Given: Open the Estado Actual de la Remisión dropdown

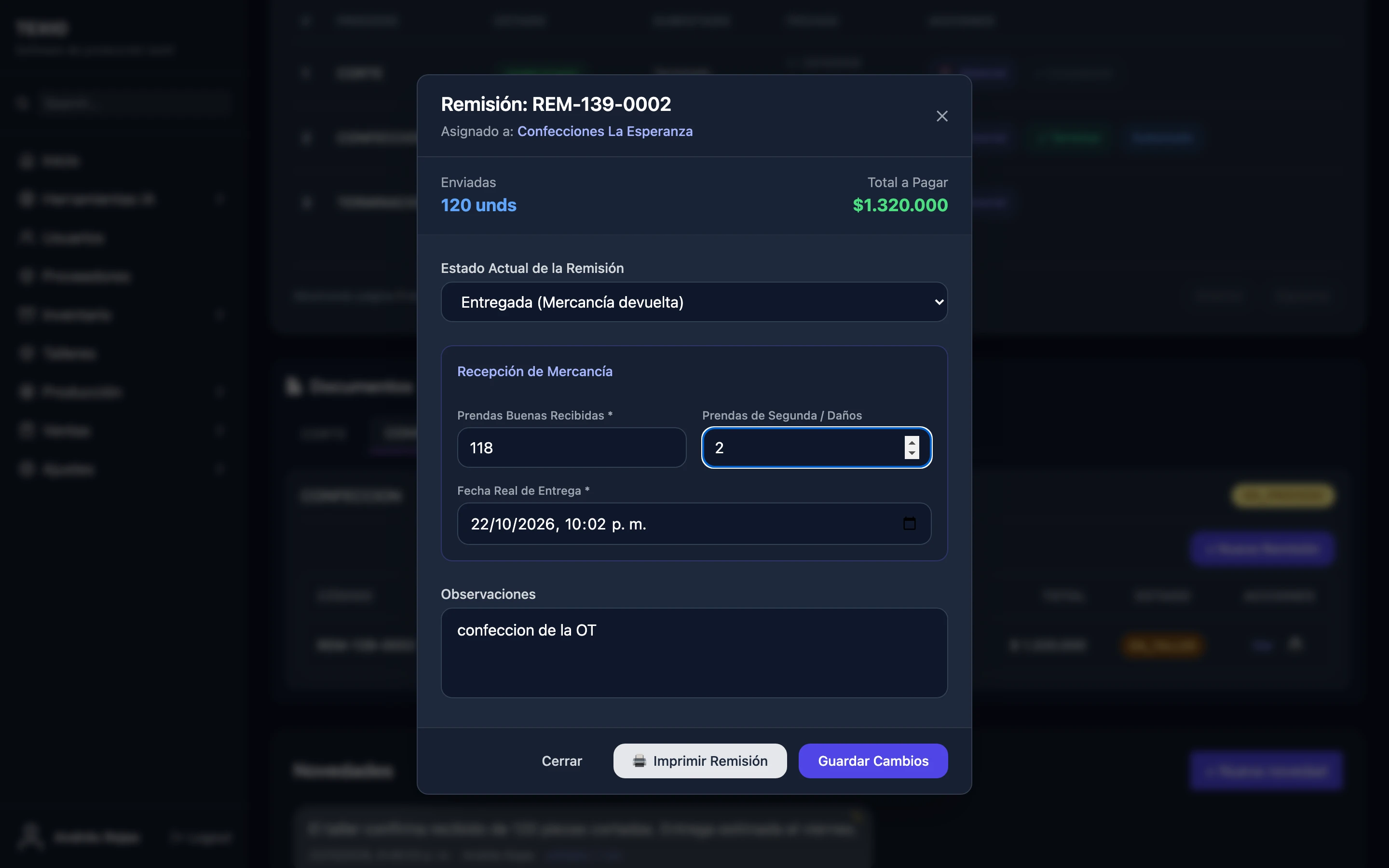Looking at the screenshot, I should click(694, 302).
